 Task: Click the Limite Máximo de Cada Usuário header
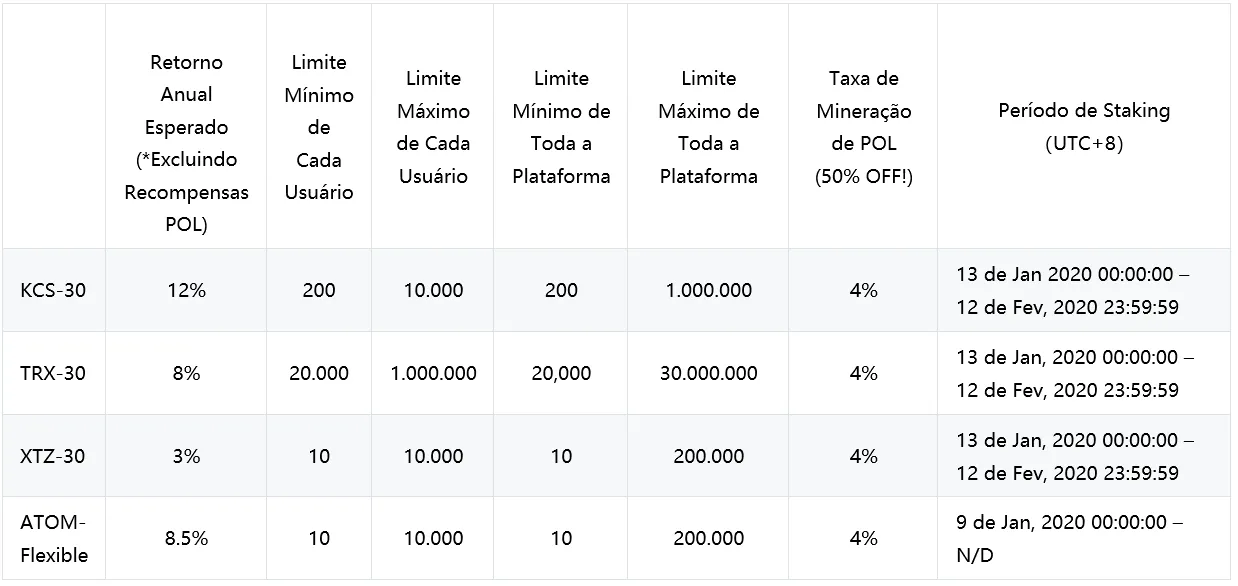[x=434, y=127]
